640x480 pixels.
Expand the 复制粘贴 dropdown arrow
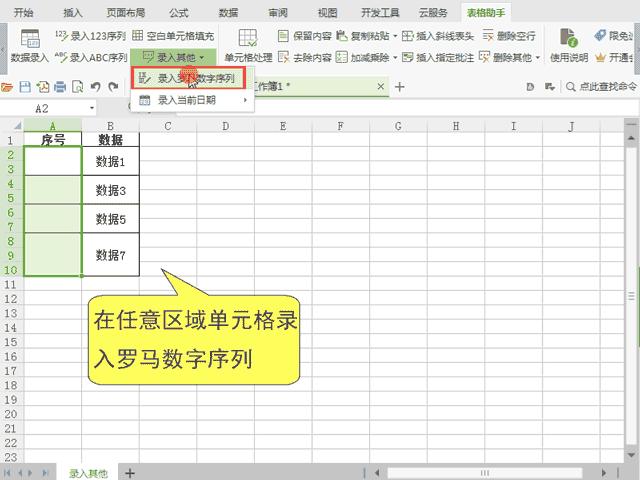pos(395,36)
